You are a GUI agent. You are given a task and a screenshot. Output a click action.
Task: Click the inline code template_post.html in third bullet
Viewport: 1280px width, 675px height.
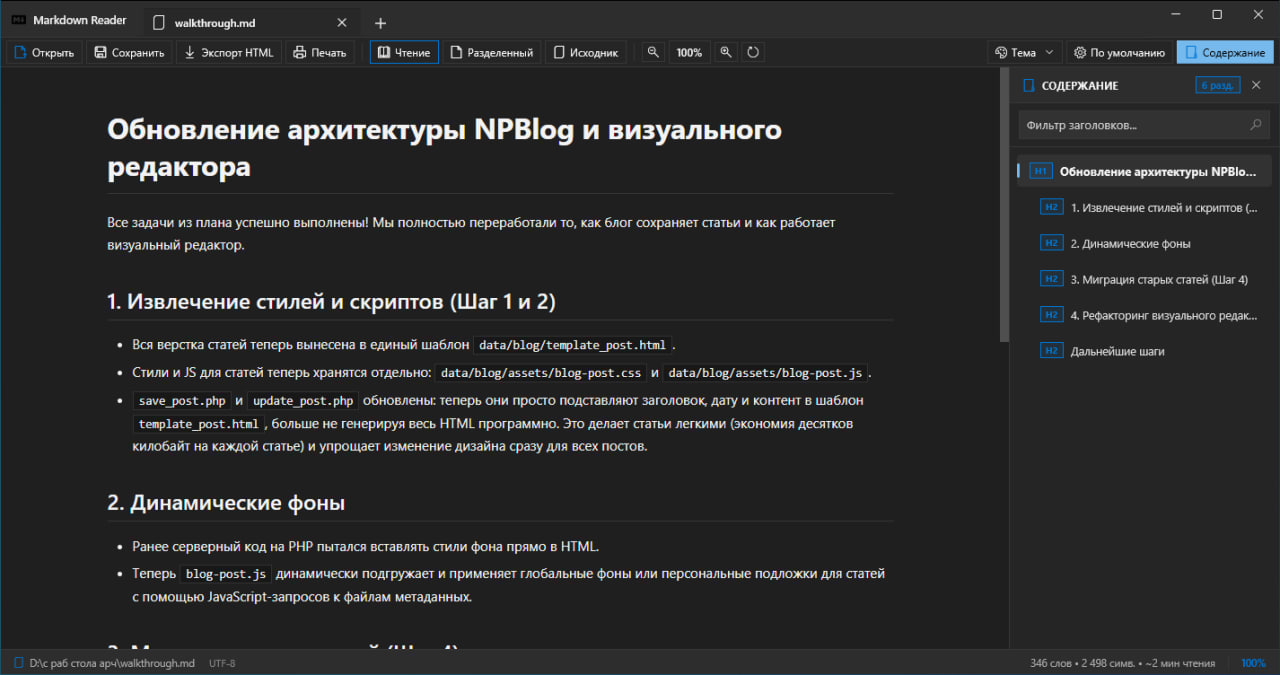pos(197,424)
